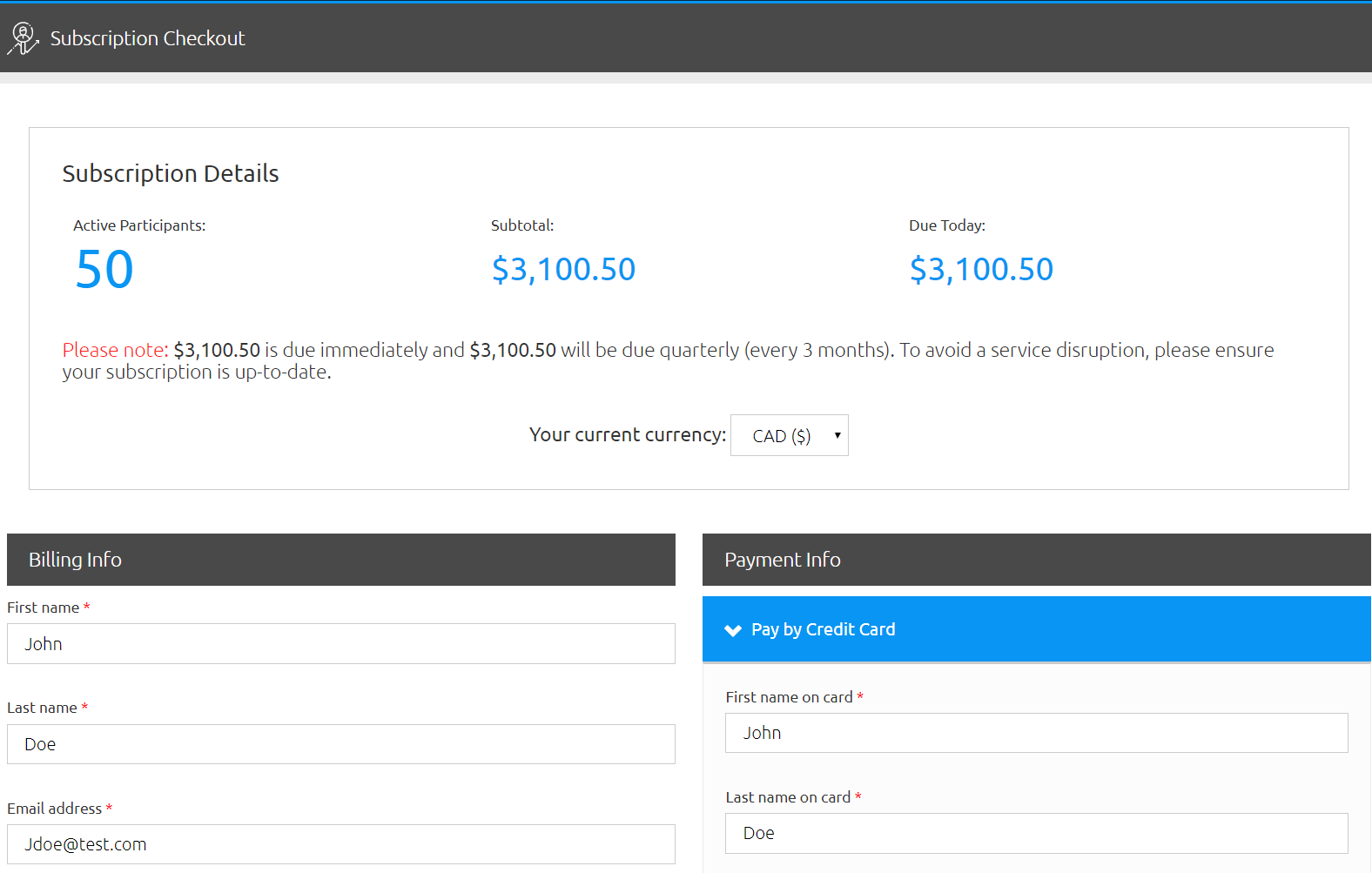
Task: Click the red Please note text
Action: (x=115, y=350)
